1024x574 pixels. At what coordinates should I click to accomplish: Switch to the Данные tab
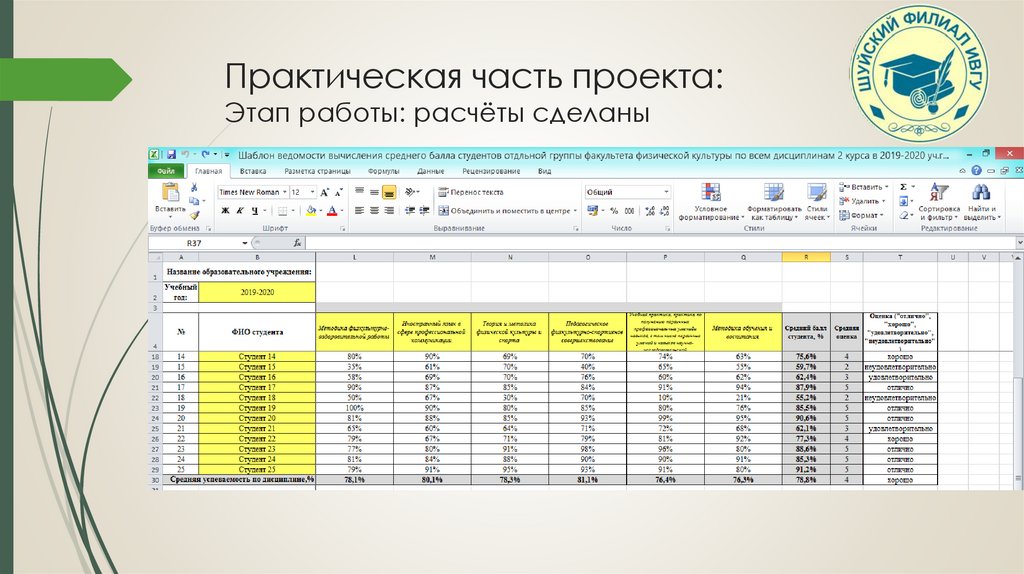pos(430,171)
